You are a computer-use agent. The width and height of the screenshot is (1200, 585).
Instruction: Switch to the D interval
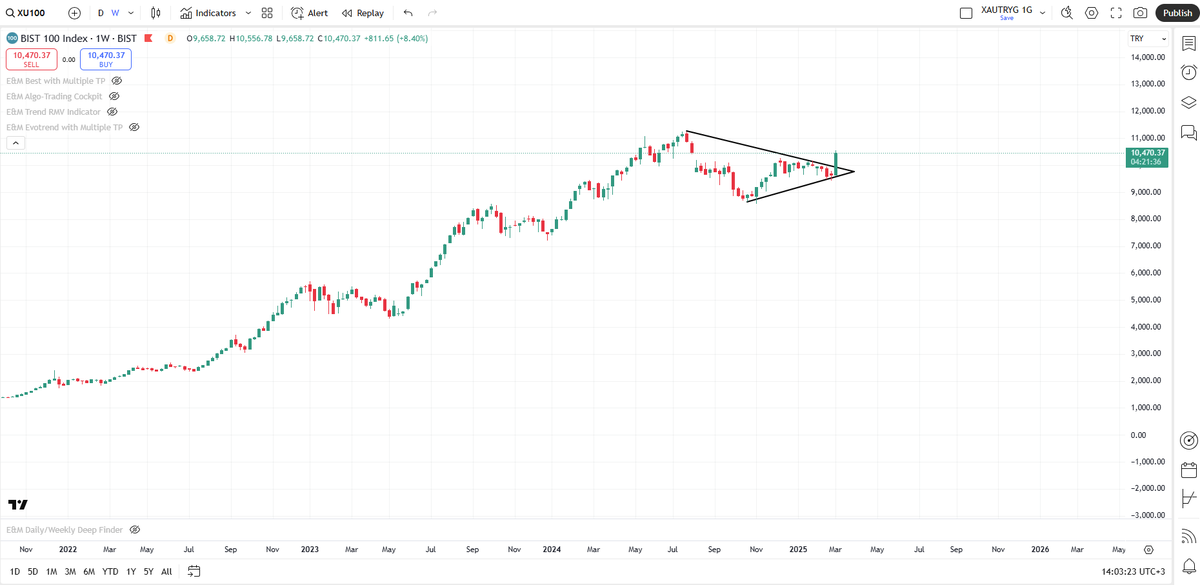point(100,13)
